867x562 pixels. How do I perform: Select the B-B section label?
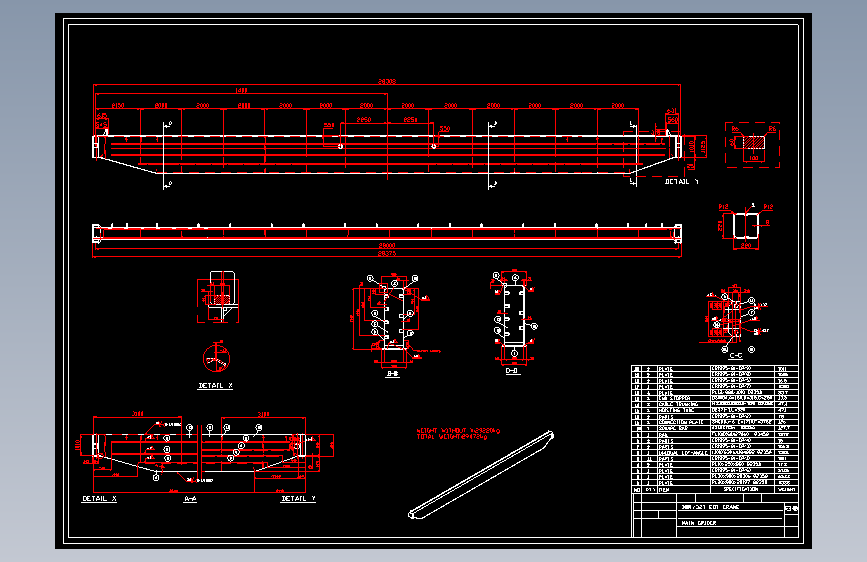point(392,374)
